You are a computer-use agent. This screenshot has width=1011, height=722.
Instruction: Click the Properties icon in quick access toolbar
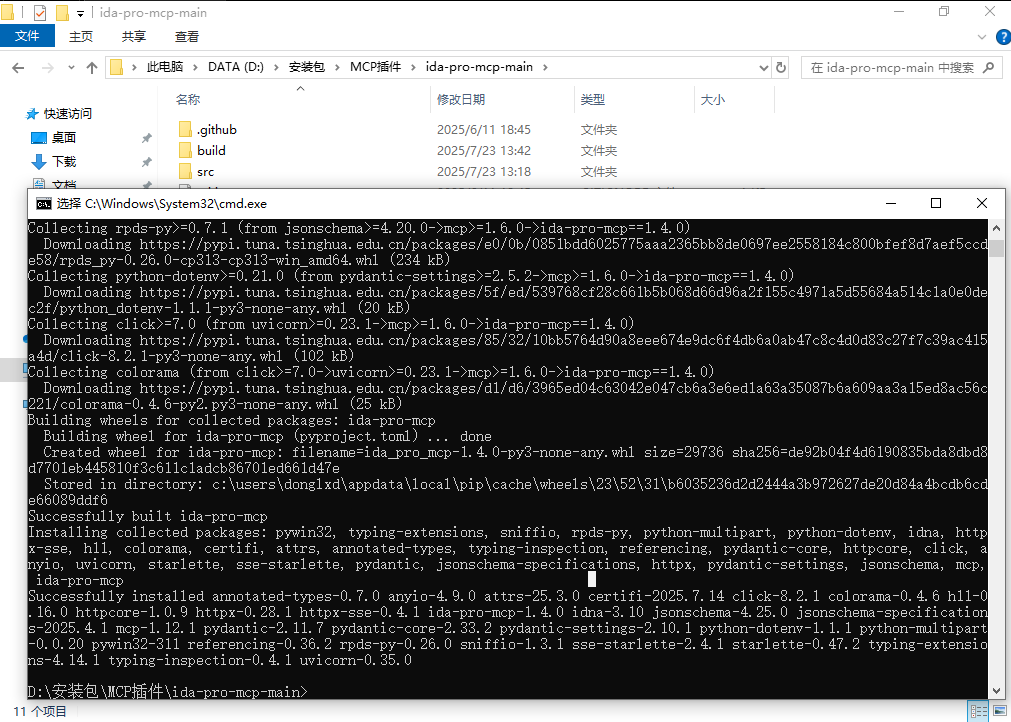[39, 13]
